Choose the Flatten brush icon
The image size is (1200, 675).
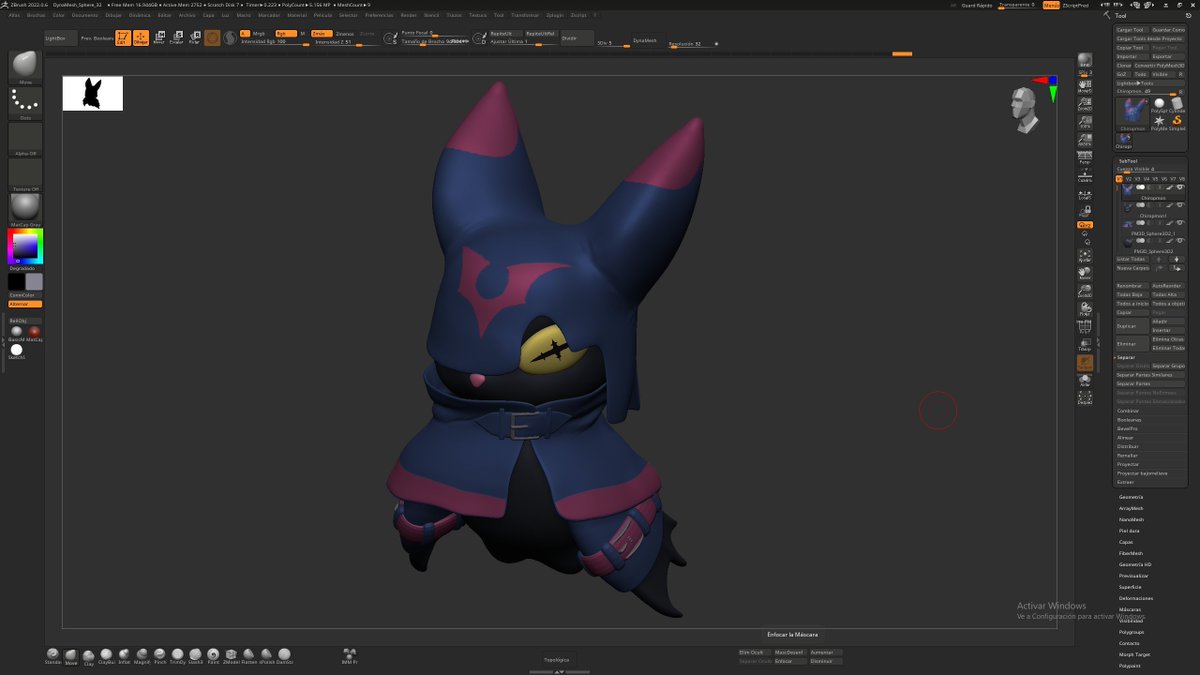[x=249, y=655]
